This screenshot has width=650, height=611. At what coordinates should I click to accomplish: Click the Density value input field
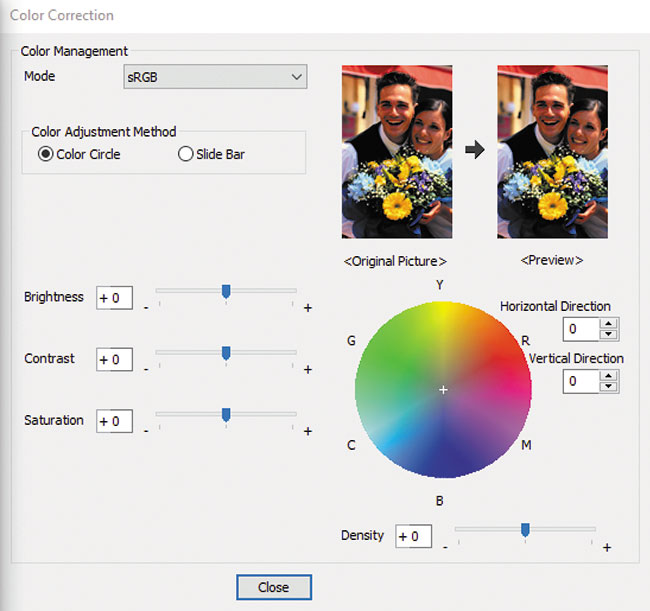413,537
